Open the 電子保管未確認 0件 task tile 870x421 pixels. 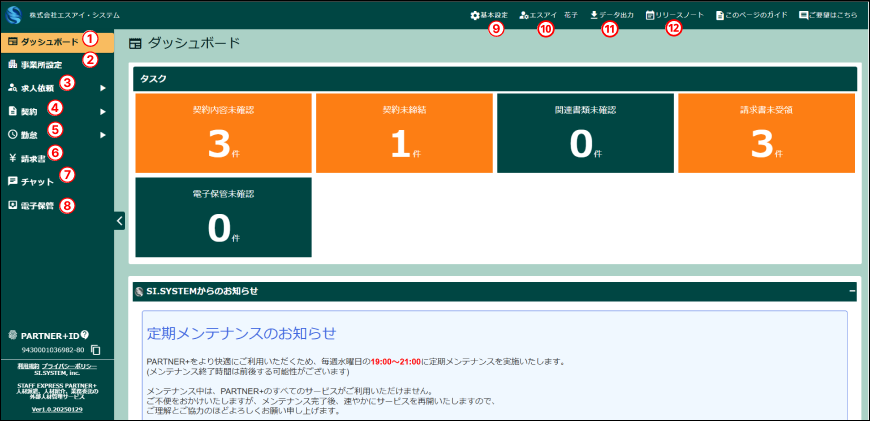pos(224,217)
